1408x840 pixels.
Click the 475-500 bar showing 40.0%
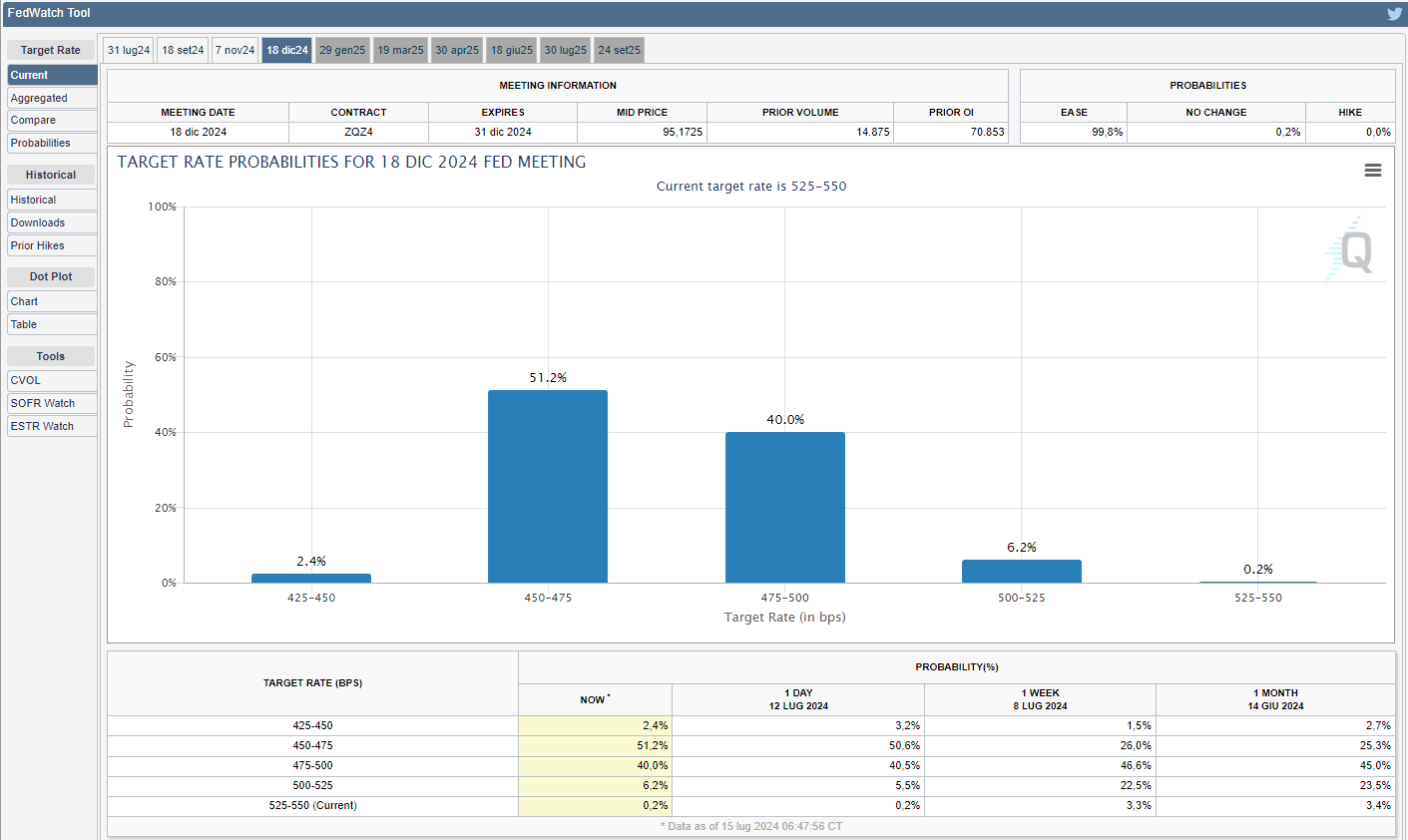(785, 508)
